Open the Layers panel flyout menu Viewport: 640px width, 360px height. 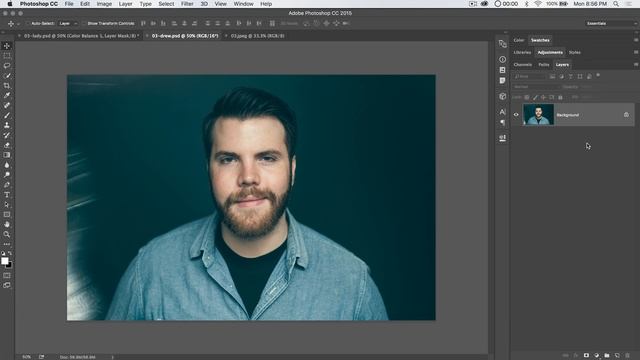[636, 64]
